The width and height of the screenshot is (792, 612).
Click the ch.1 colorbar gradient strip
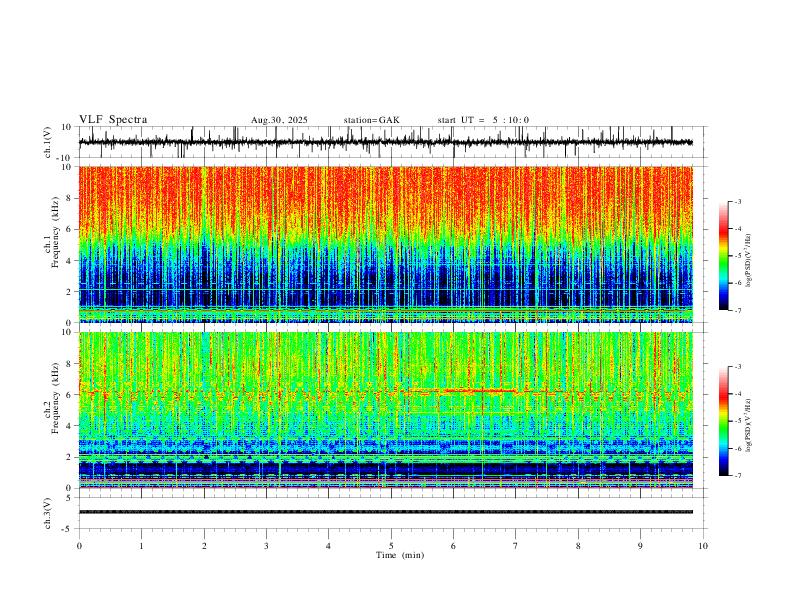pos(724,256)
